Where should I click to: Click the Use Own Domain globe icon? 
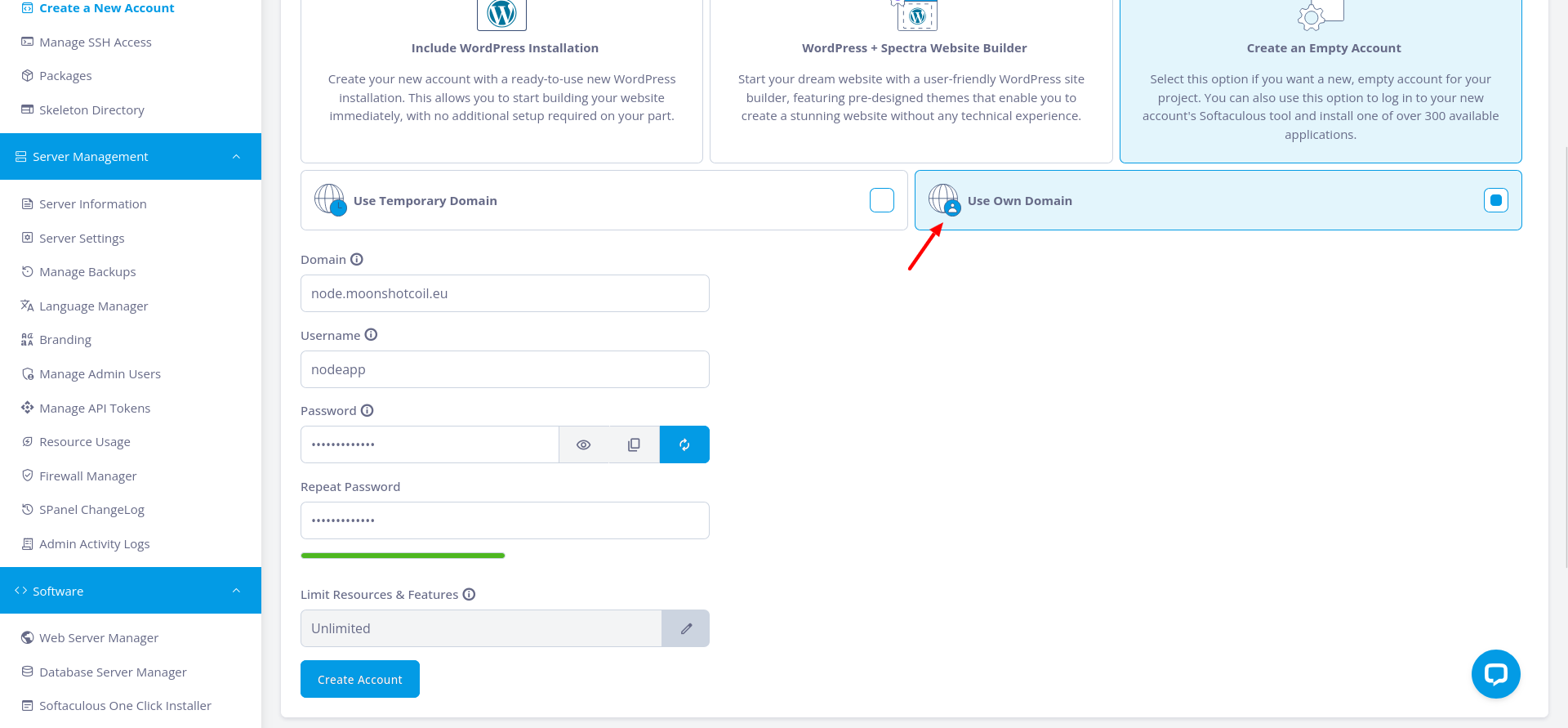click(944, 199)
